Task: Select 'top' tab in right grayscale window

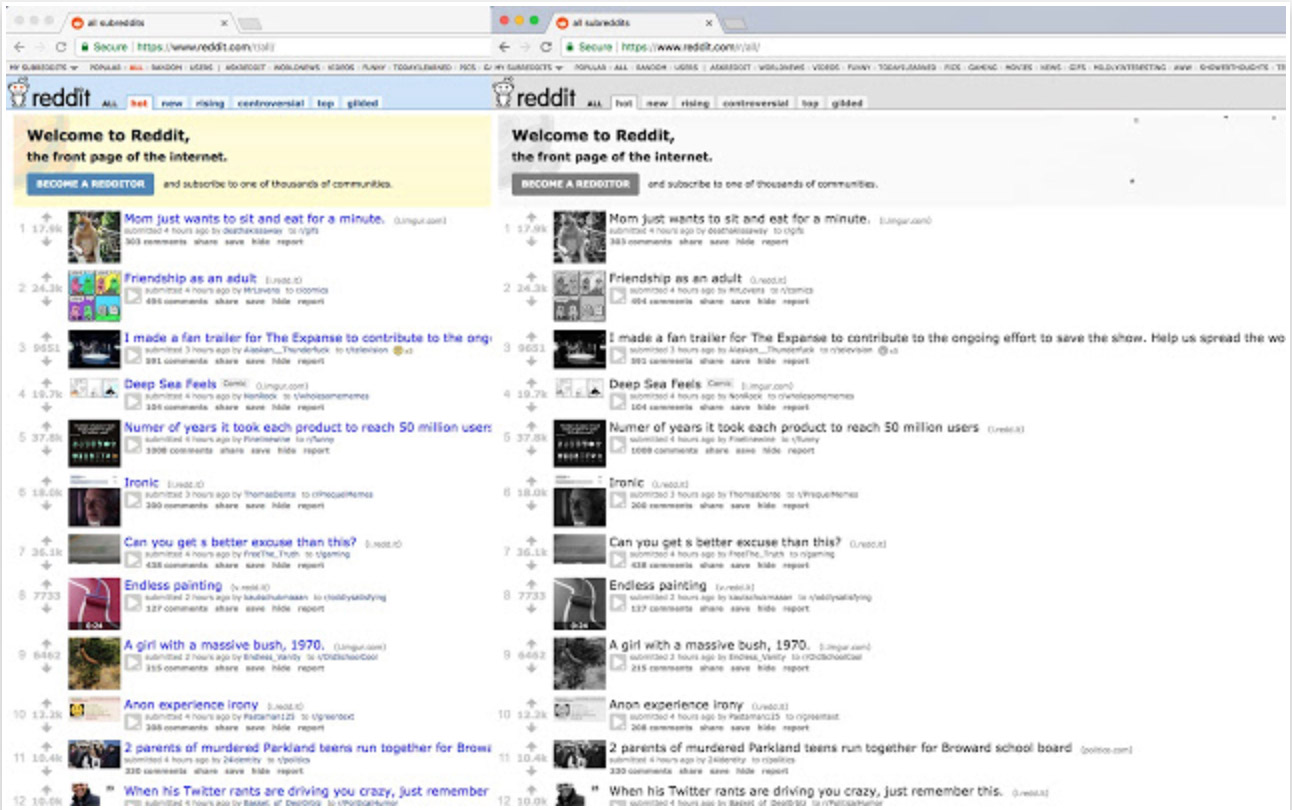Action: [810, 103]
